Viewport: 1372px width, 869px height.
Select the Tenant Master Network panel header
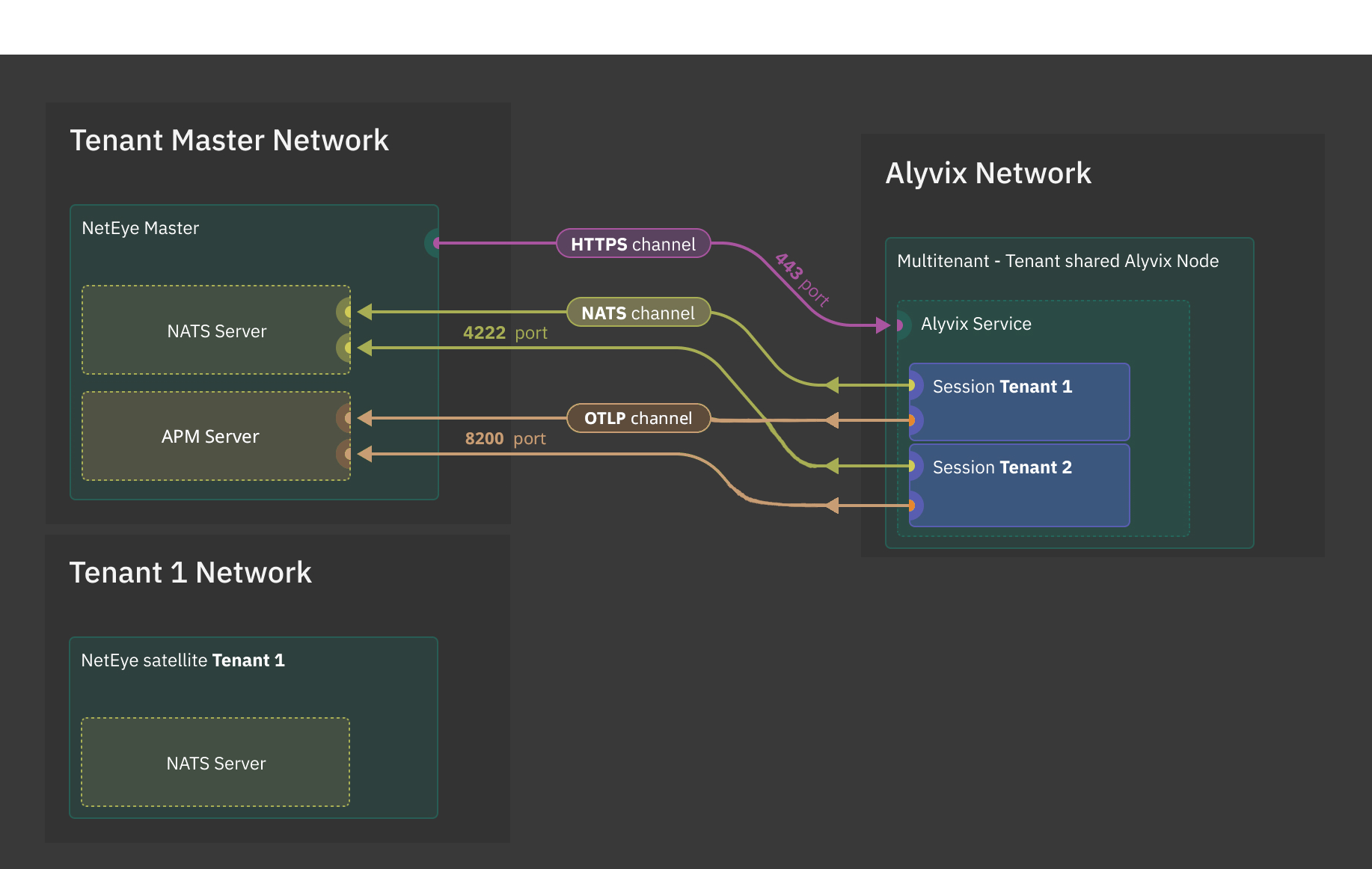tap(230, 140)
